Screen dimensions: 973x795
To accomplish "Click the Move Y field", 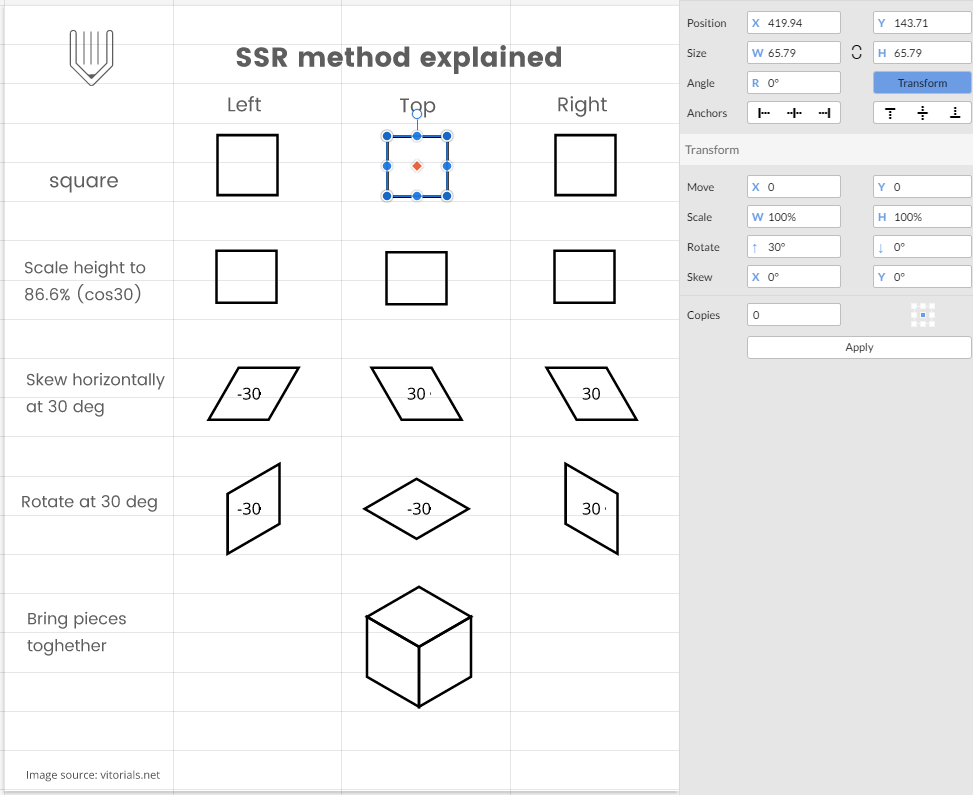I will tap(922, 187).
